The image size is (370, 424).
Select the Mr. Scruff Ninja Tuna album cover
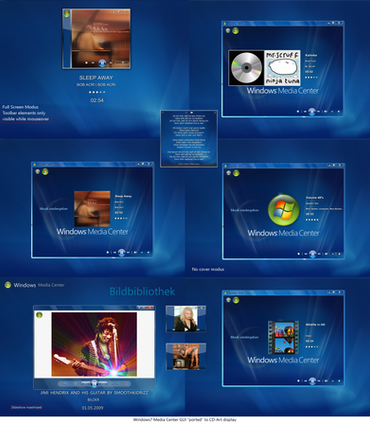(283, 68)
